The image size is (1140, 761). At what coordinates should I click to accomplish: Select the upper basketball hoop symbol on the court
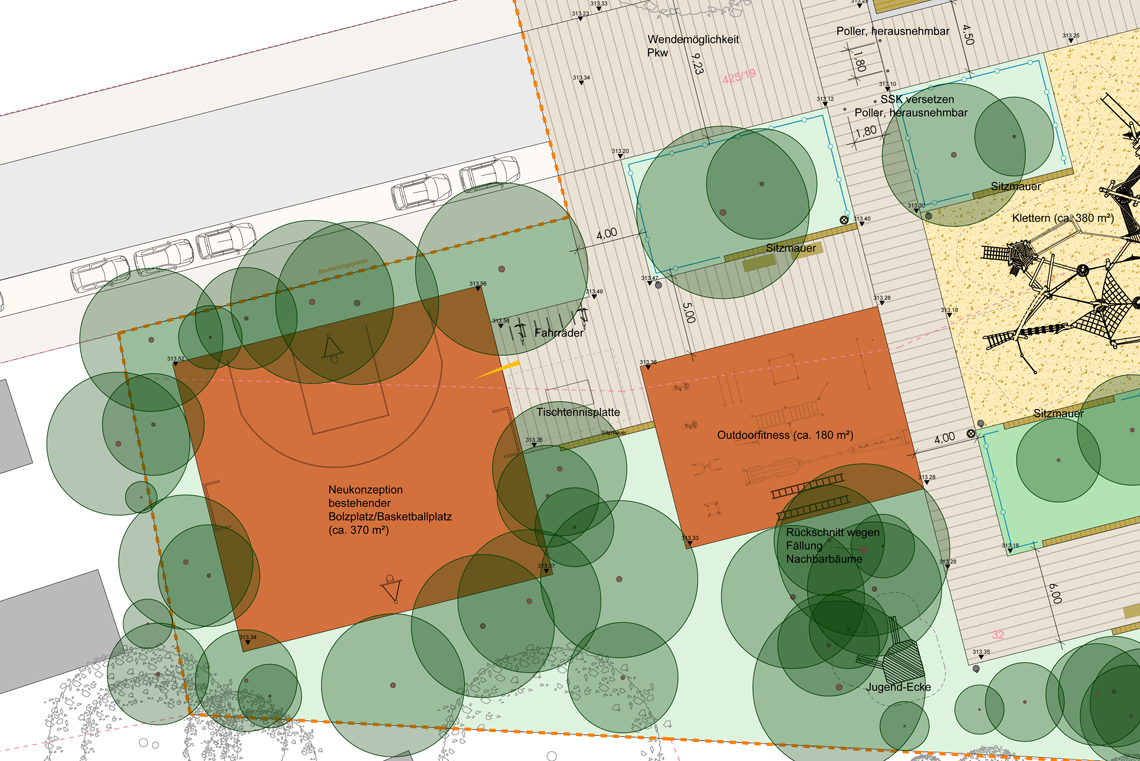point(330,349)
